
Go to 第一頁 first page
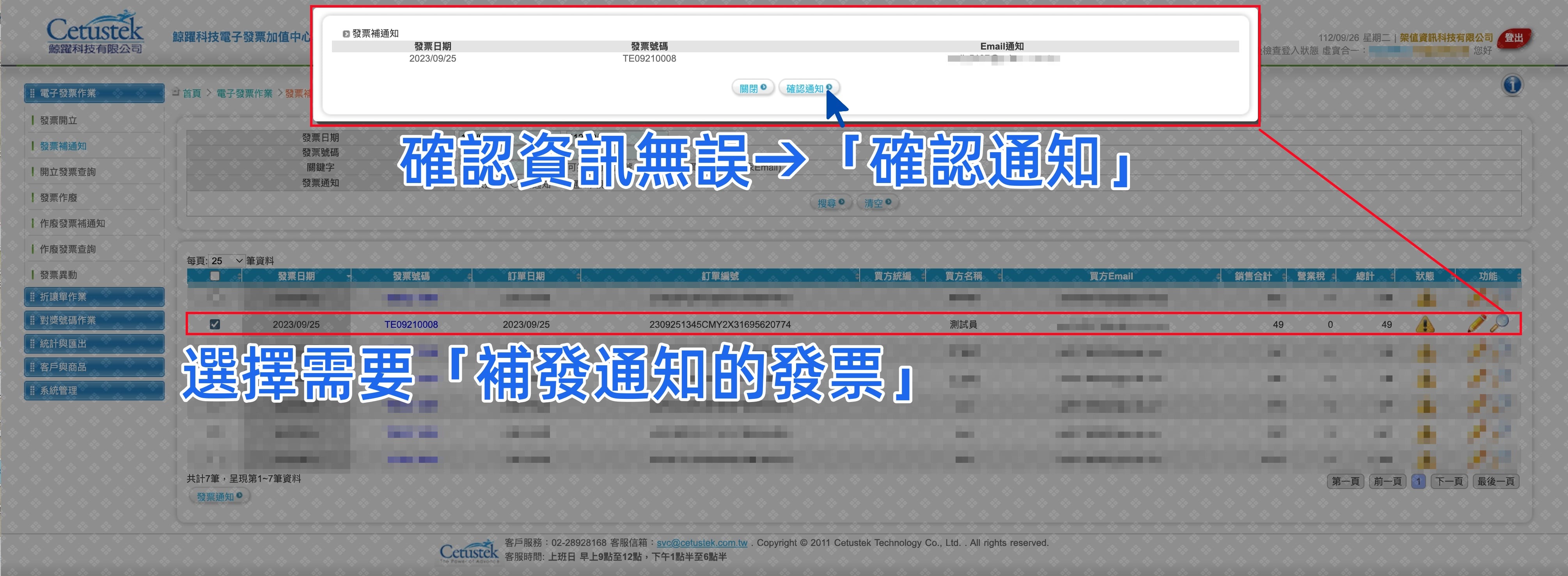[1345, 481]
